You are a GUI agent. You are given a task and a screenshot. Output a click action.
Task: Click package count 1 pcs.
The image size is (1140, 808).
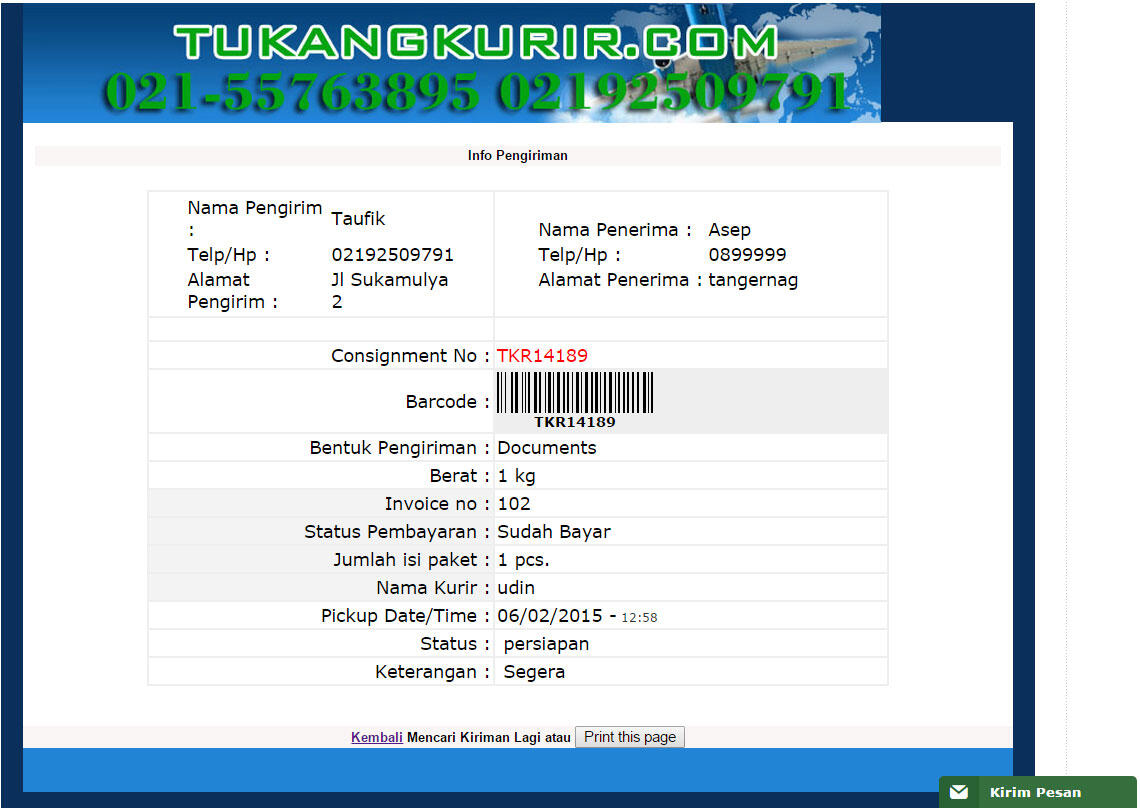click(523, 561)
